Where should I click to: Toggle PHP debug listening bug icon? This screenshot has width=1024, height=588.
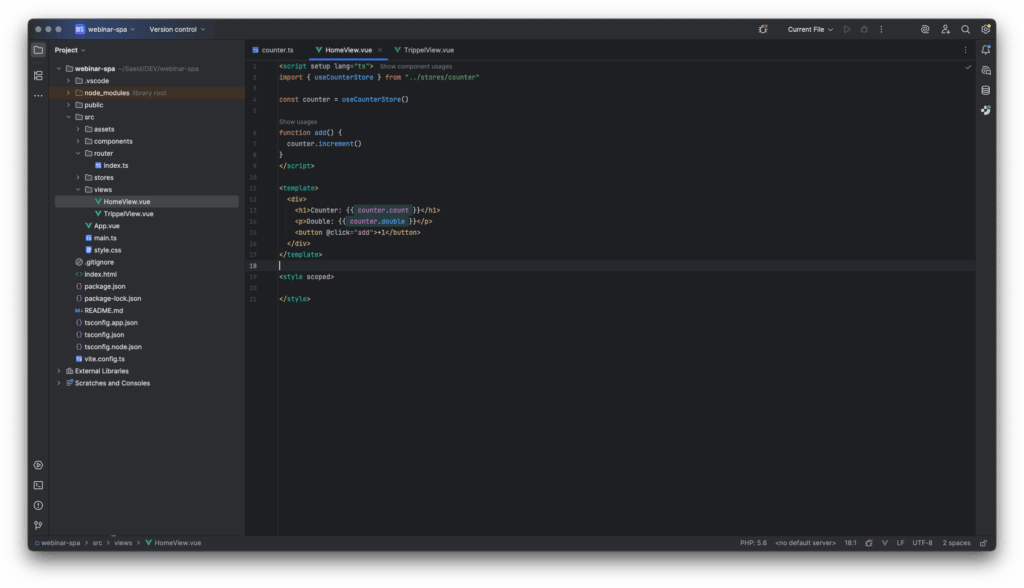pos(763,30)
